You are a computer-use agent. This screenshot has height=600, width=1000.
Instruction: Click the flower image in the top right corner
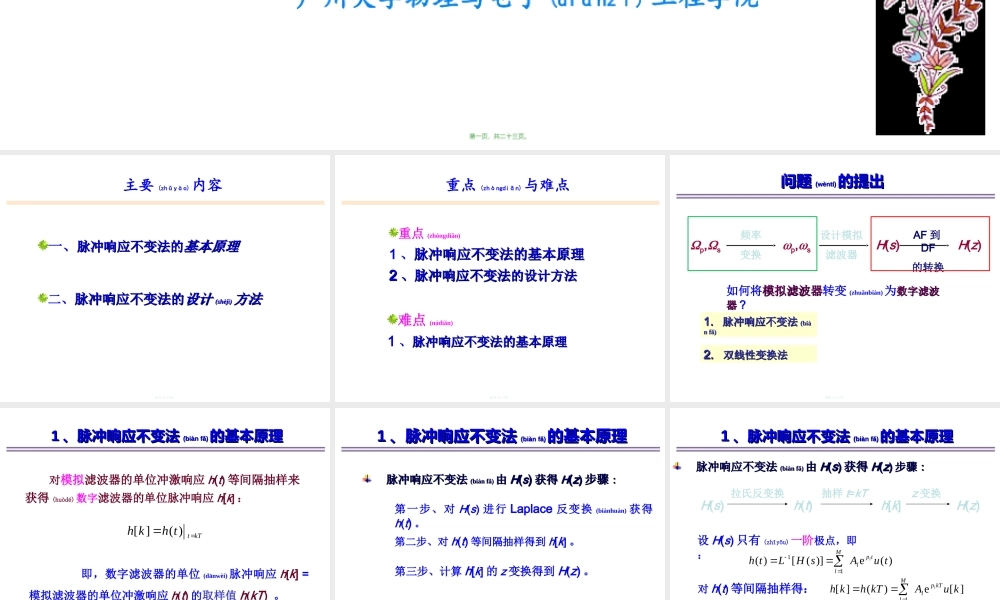(x=930, y=65)
